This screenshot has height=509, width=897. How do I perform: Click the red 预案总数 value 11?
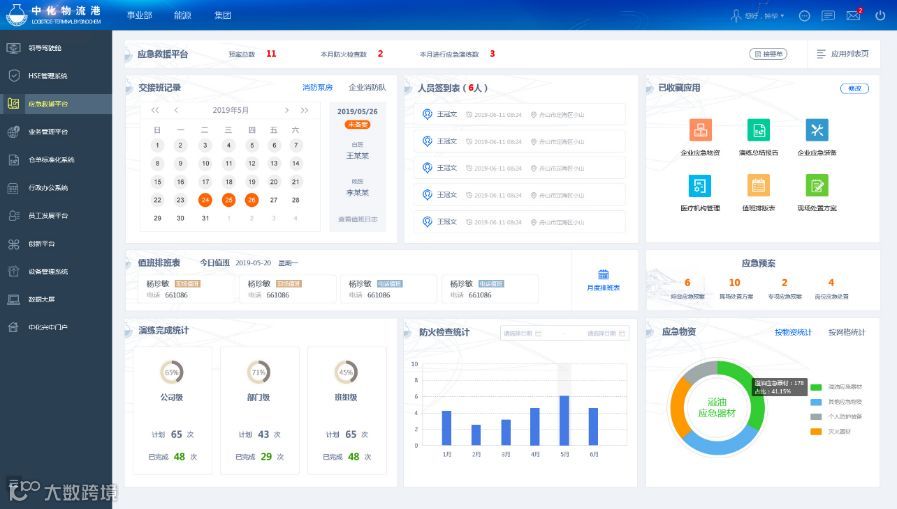click(271, 54)
